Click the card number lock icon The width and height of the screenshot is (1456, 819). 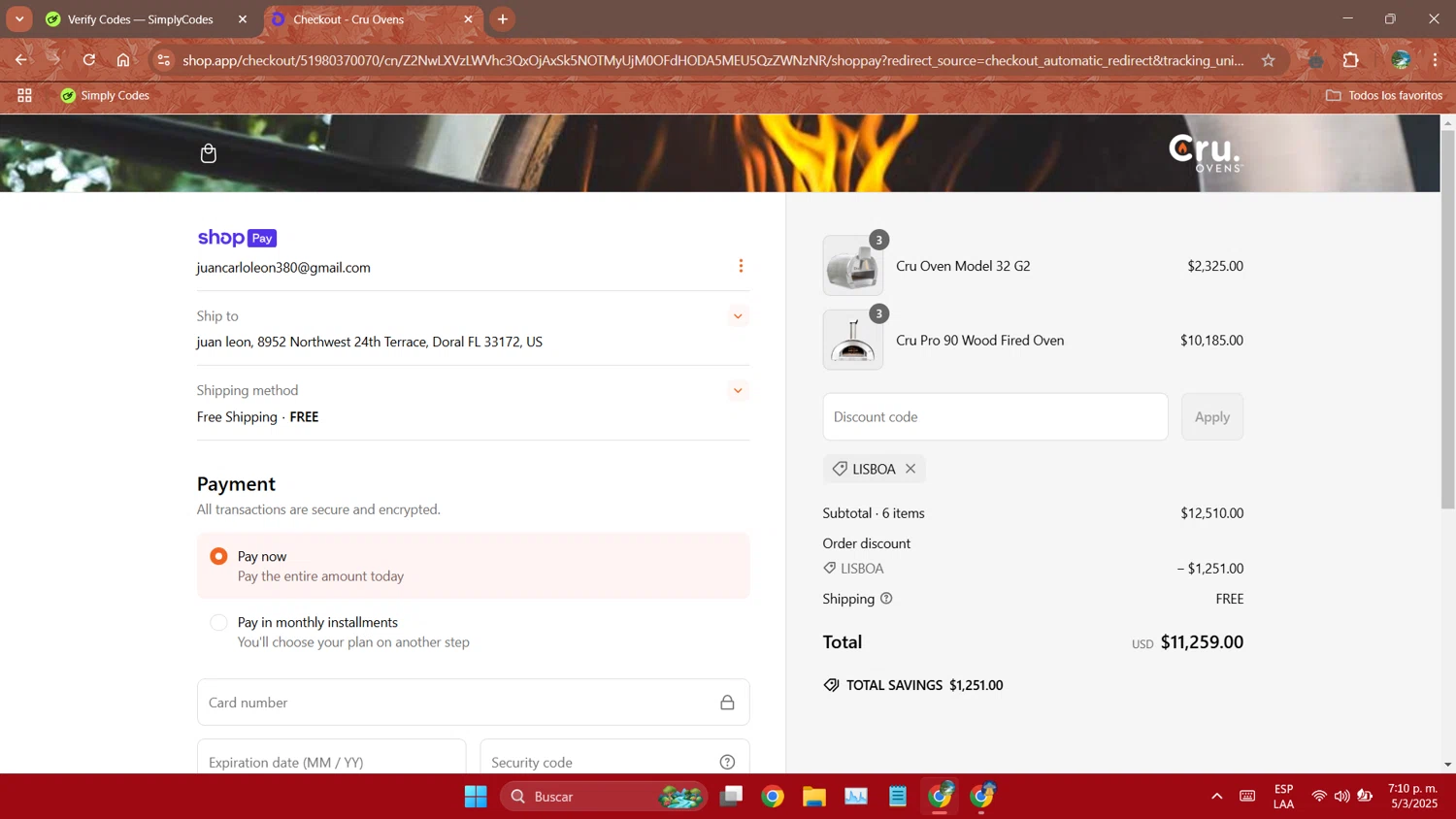tap(727, 703)
